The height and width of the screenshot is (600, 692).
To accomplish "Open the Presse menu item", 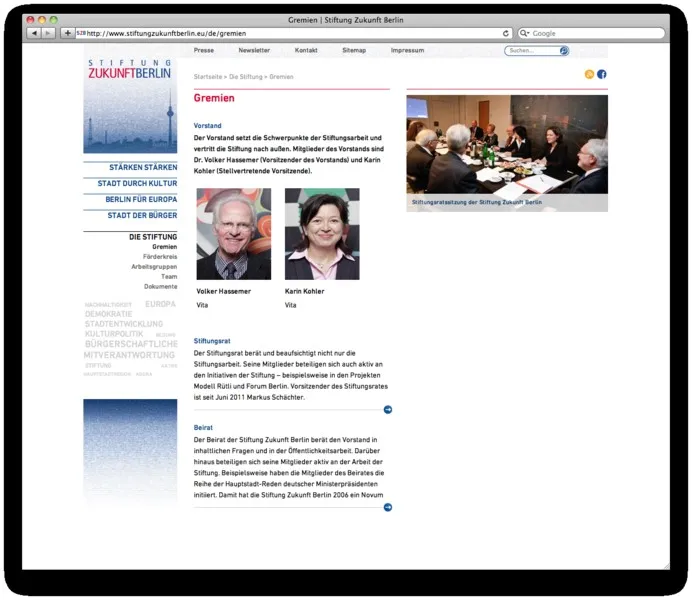I will [204, 50].
